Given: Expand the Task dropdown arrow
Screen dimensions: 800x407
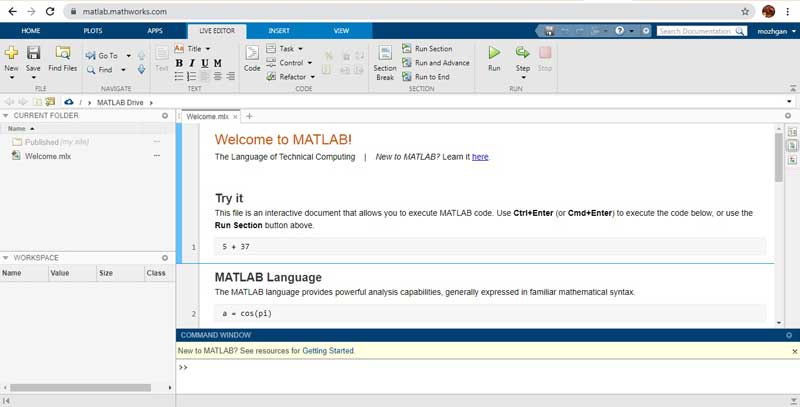Looking at the screenshot, I should (x=300, y=49).
